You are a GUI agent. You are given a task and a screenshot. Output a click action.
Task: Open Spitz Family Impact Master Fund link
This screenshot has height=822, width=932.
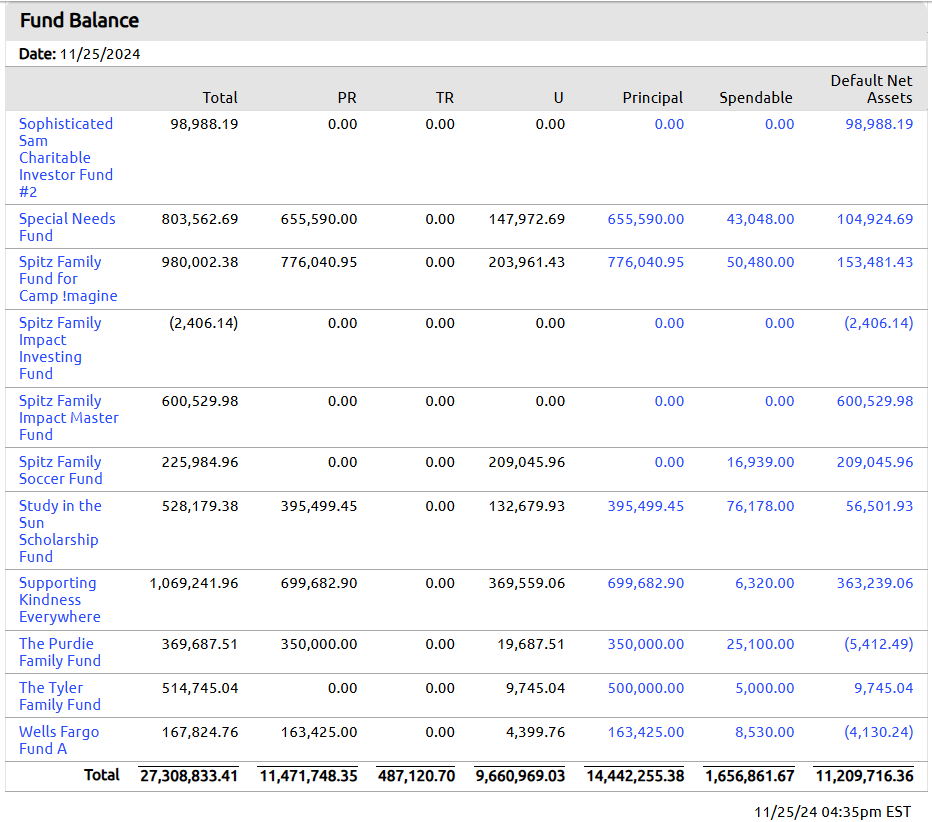pyautogui.click(x=69, y=418)
